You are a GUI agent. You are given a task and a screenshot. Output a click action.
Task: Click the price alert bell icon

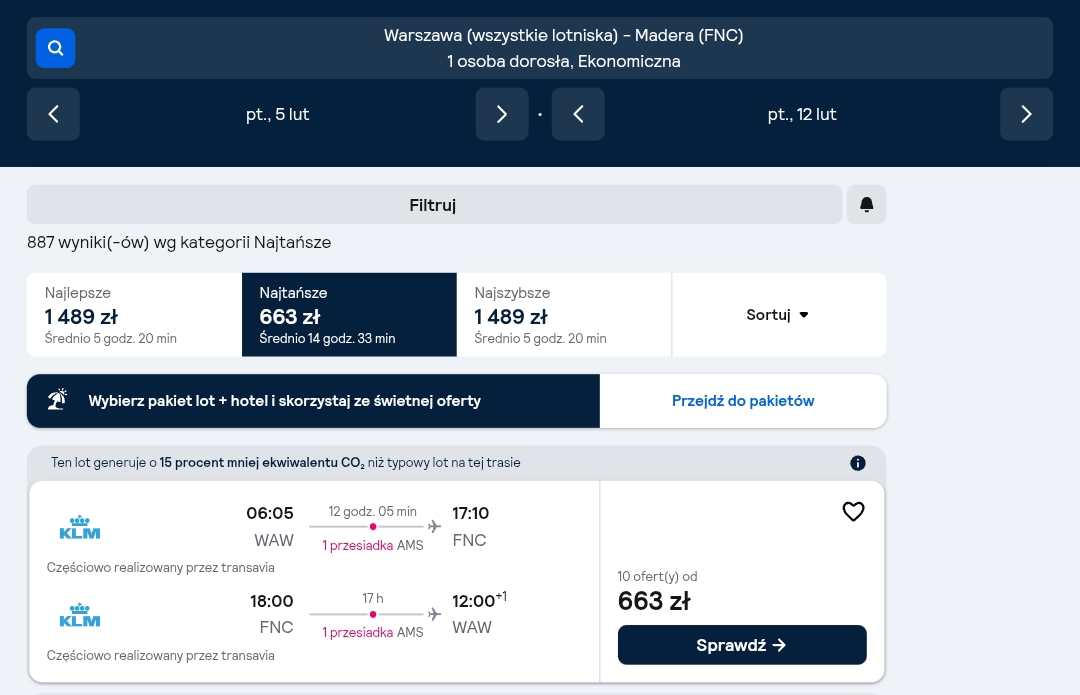(866, 205)
